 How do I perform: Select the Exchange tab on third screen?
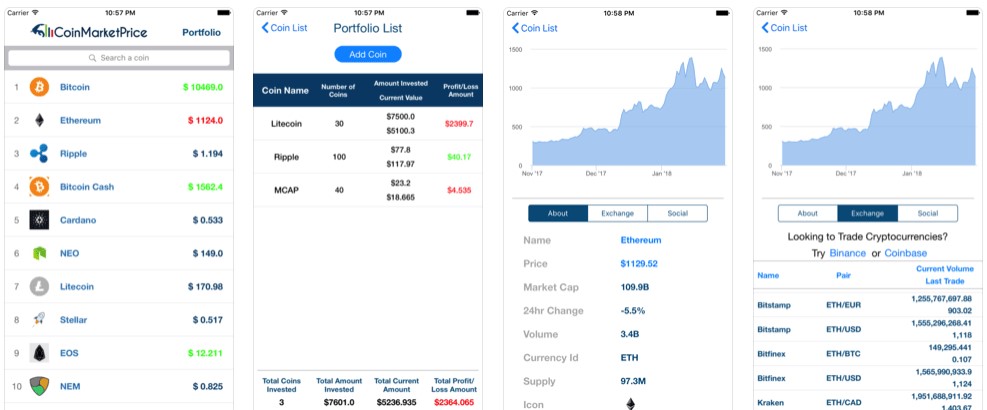(x=618, y=214)
